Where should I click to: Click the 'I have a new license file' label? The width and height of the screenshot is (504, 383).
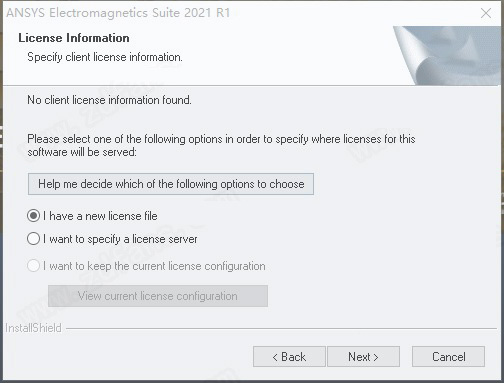pyautogui.click(x=100, y=216)
